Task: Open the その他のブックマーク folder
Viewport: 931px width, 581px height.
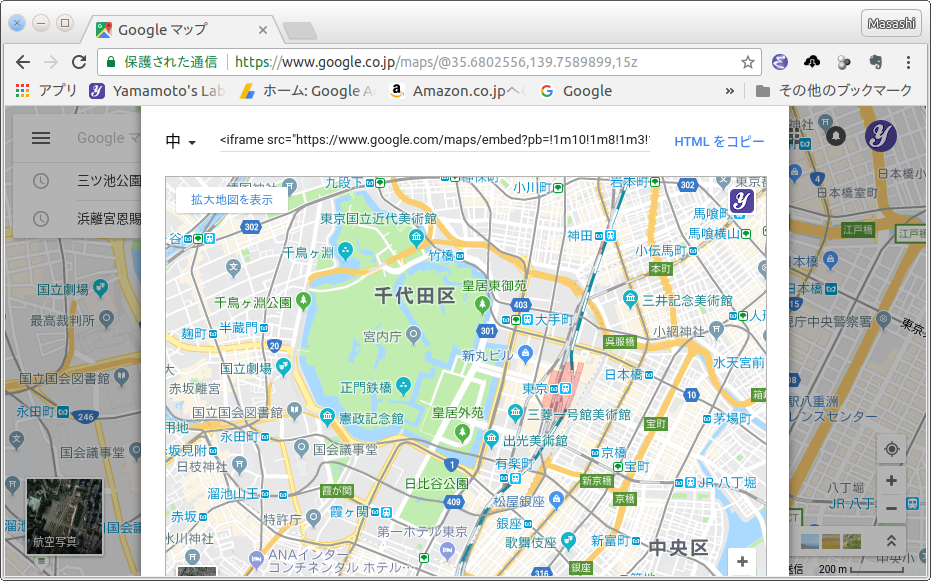Action: coord(834,91)
